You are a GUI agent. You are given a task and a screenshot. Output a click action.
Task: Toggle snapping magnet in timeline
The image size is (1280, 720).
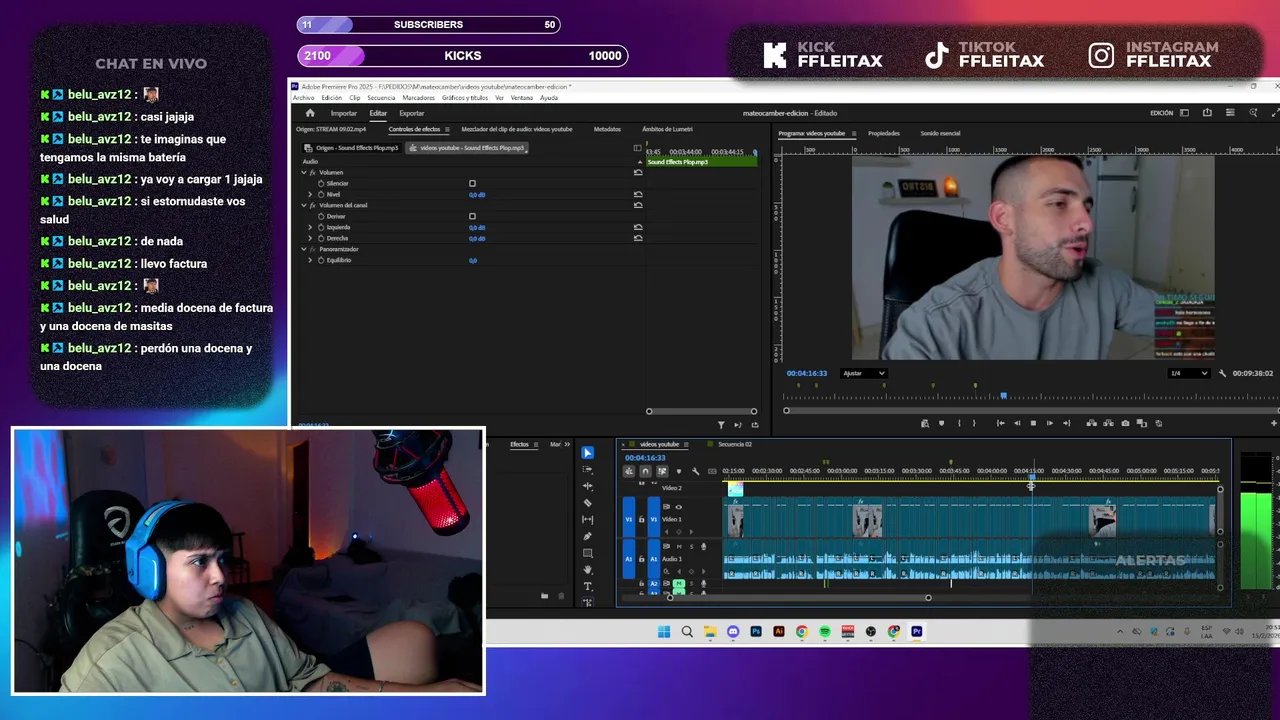click(x=645, y=471)
